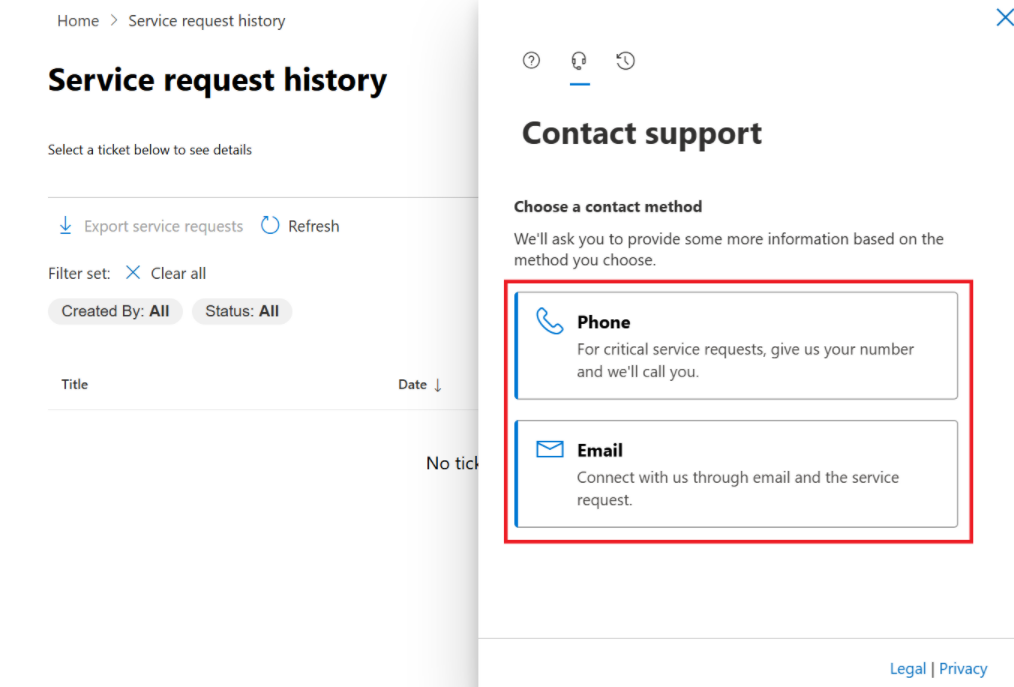Image resolution: width=1014 pixels, height=687 pixels.
Task: Click the phone handset icon
Action: 550,321
